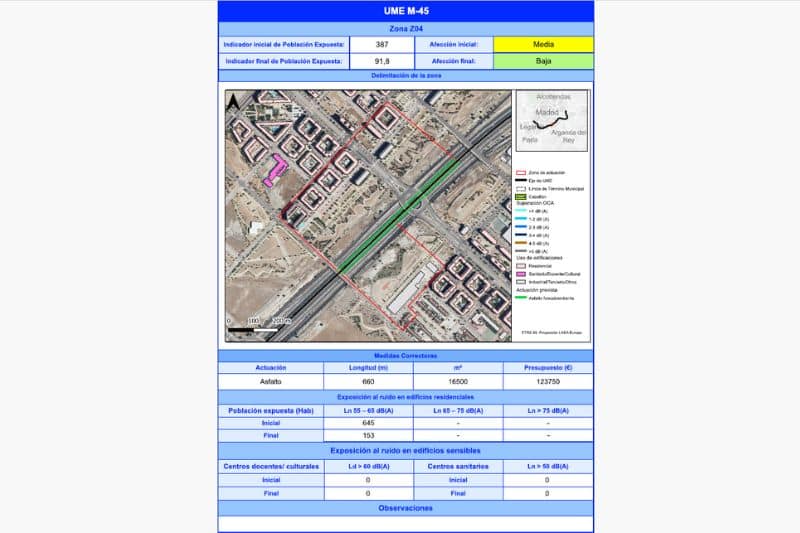Click the green "Baja" cell

click(x=543, y=61)
